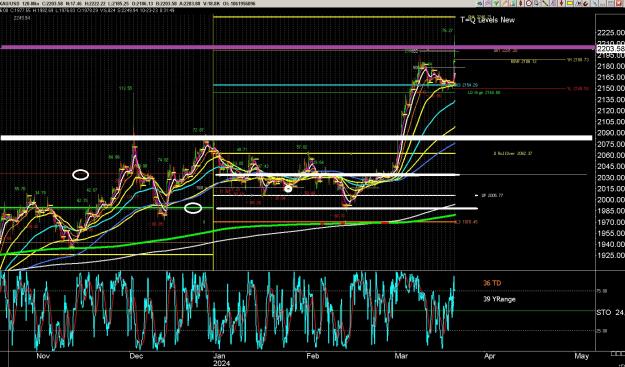
Task: Click the May label on time axis
Action: [x=582, y=356]
